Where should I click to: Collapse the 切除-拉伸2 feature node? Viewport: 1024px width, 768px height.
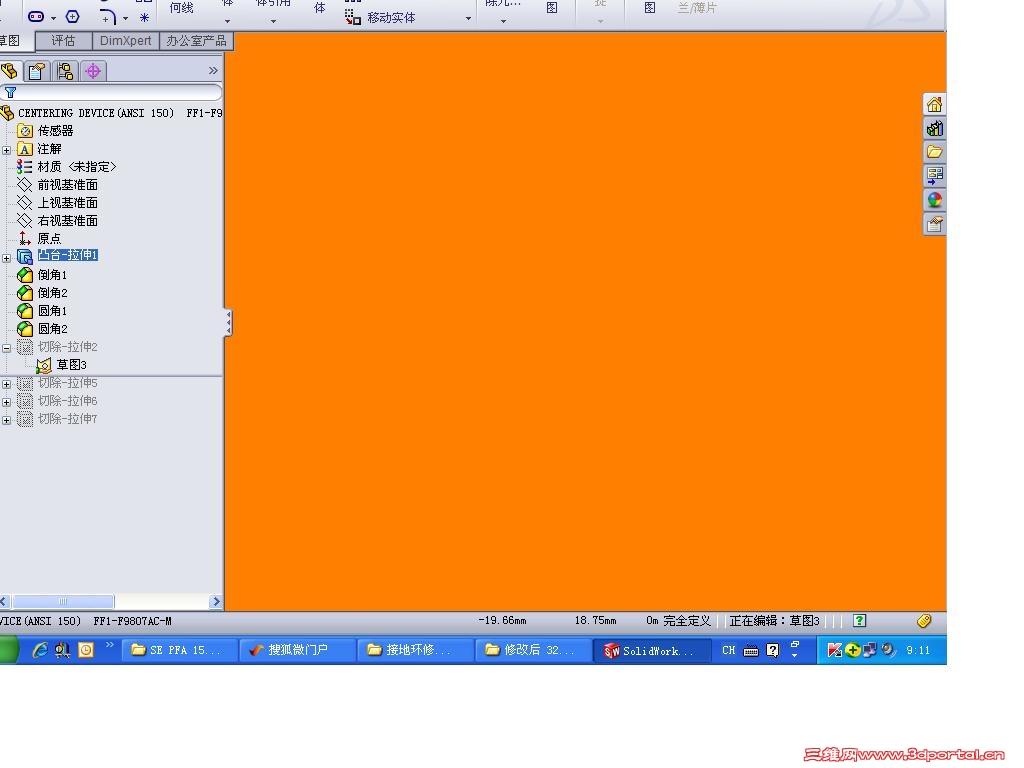click(7, 348)
